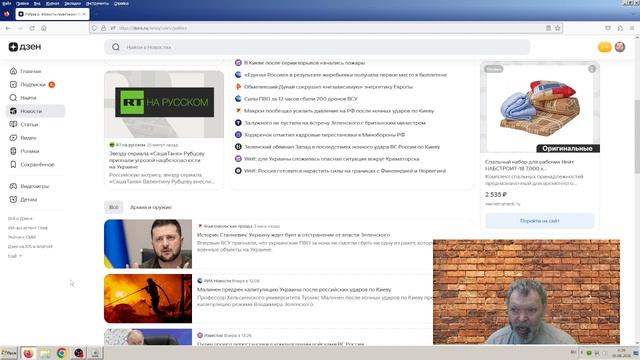This screenshot has width=640, height=360.
Task: Click the fire silhouette article thumbnail
Action: [x=148, y=299]
